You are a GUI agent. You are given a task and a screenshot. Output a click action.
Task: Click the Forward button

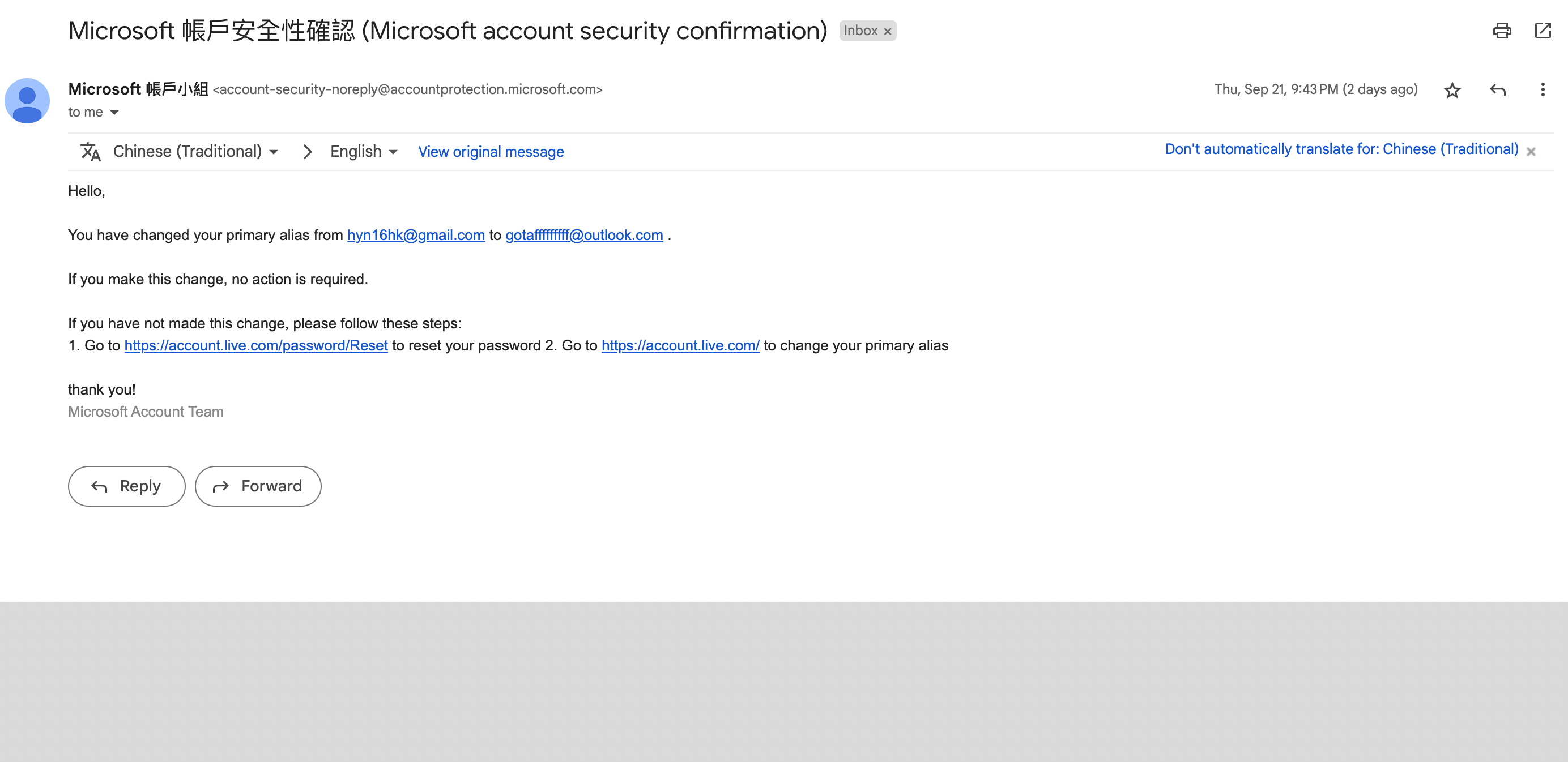pyautogui.click(x=258, y=486)
